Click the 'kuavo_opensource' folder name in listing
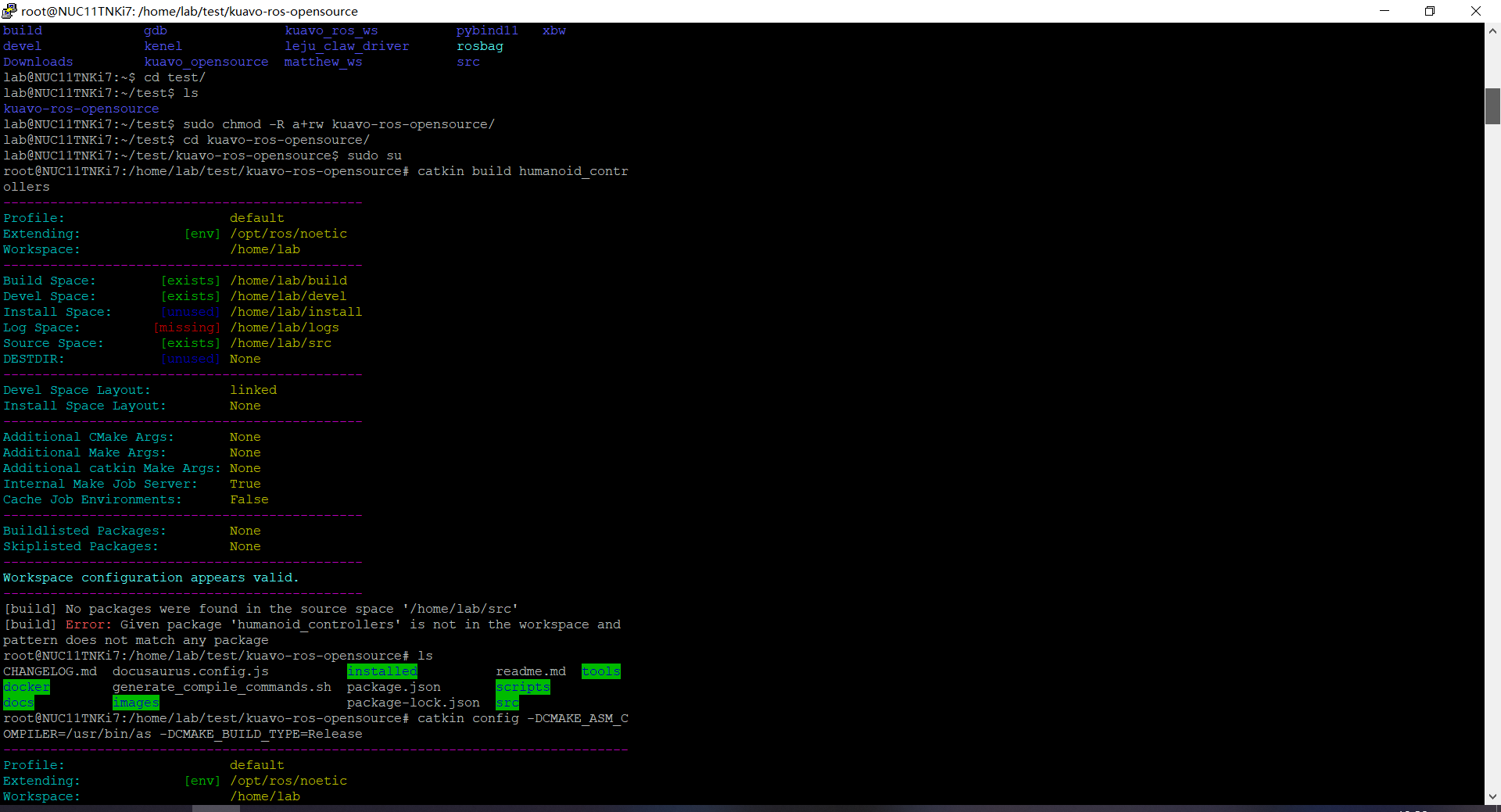Screen dimensions: 1501x812 (206, 62)
